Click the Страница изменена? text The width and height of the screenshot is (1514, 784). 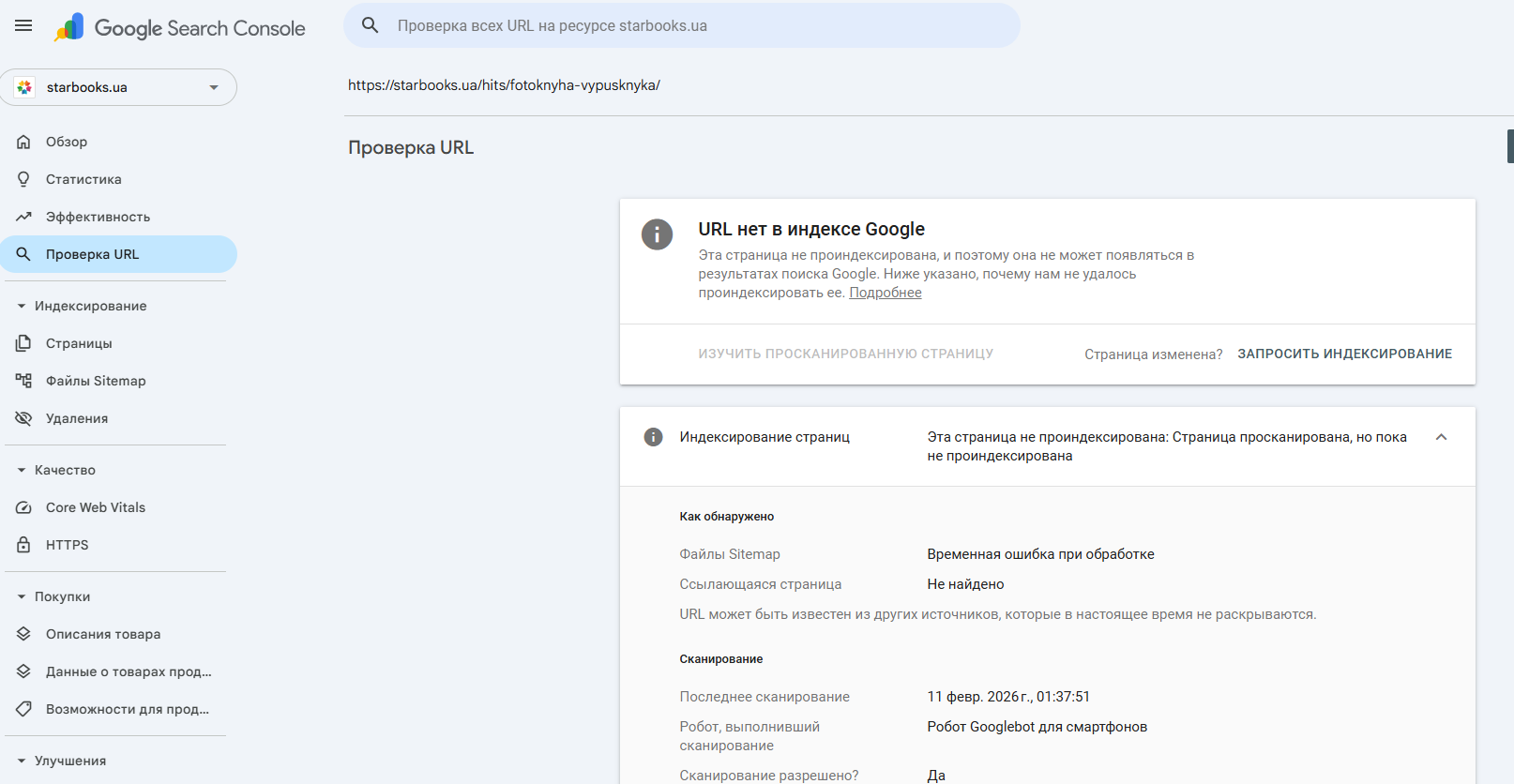(1153, 354)
